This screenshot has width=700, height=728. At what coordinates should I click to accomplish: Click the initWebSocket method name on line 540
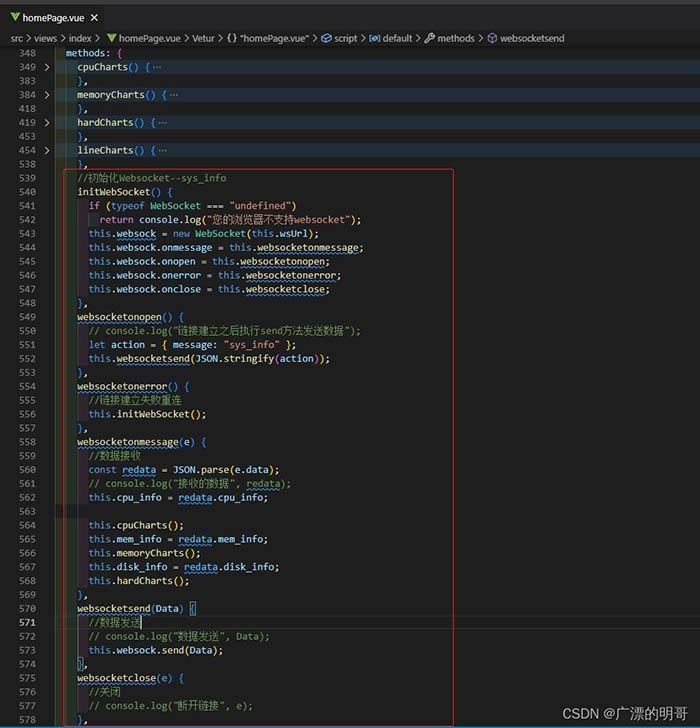click(x=112, y=192)
